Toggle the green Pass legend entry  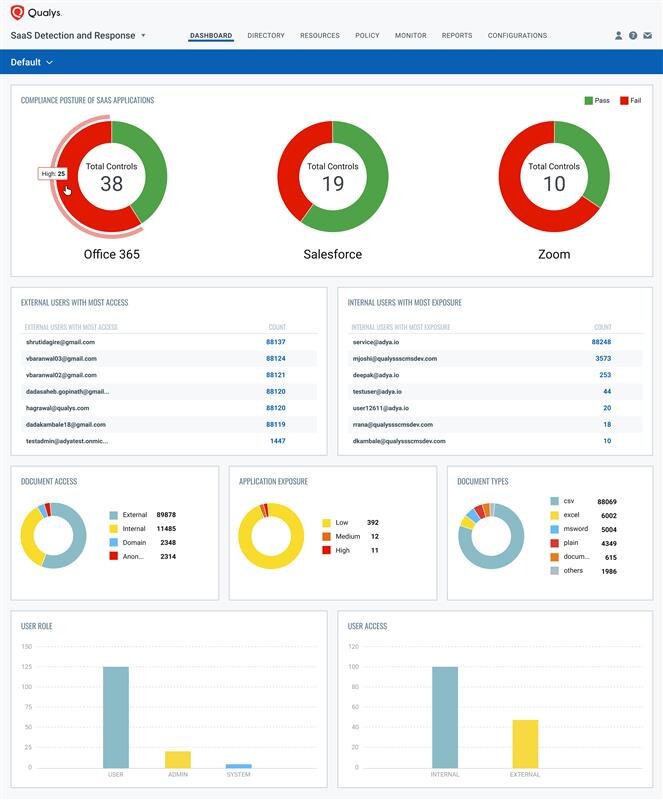[597, 101]
